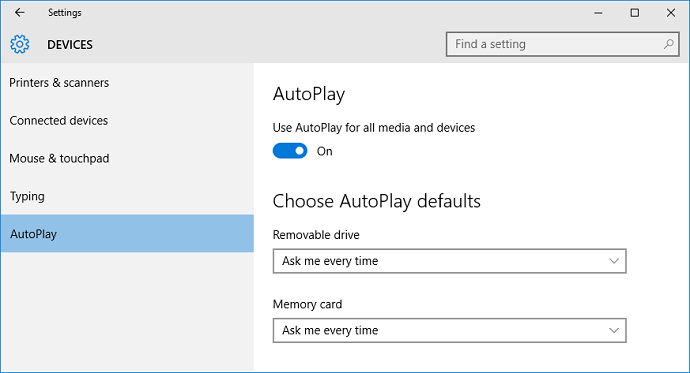Click the Devices gear icon
The height and width of the screenshot is (373, 690).
(20, 44)
